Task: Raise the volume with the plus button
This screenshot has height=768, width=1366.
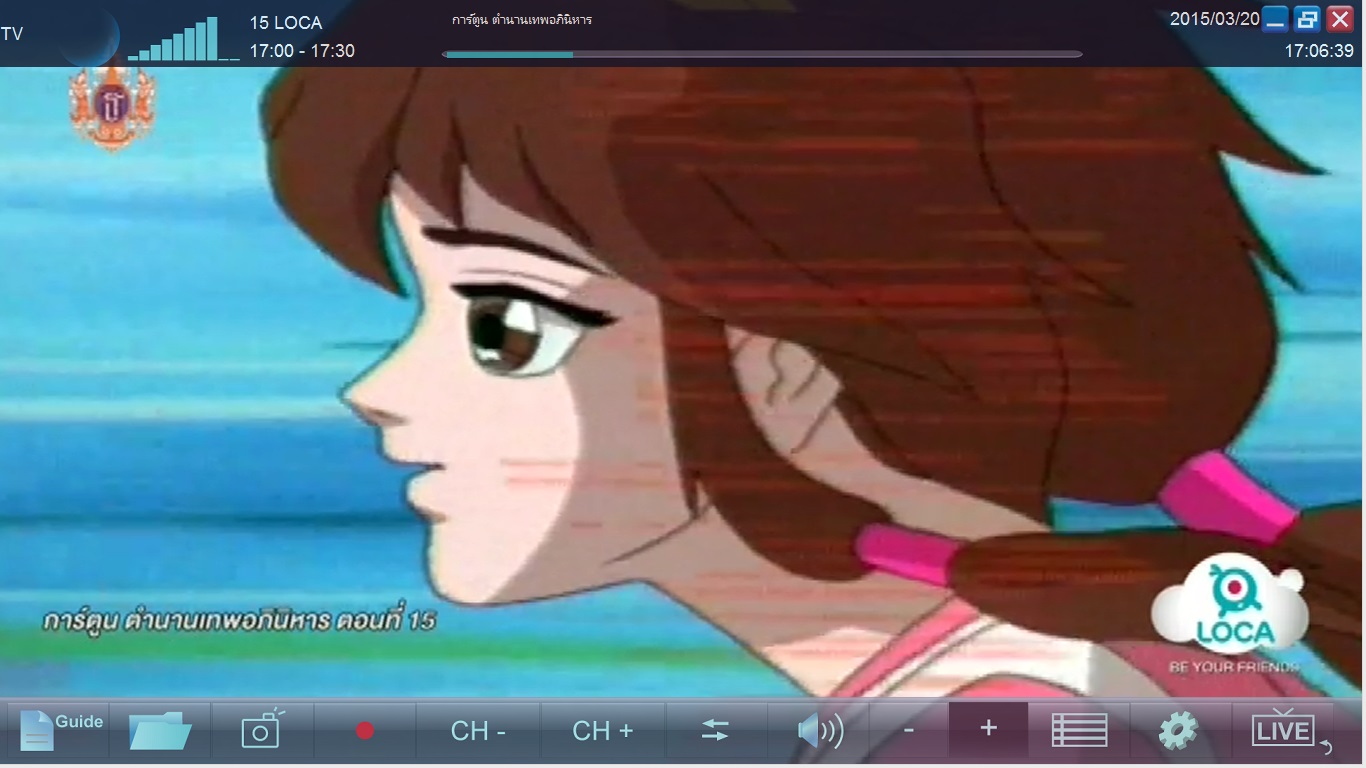Action: 988,730
